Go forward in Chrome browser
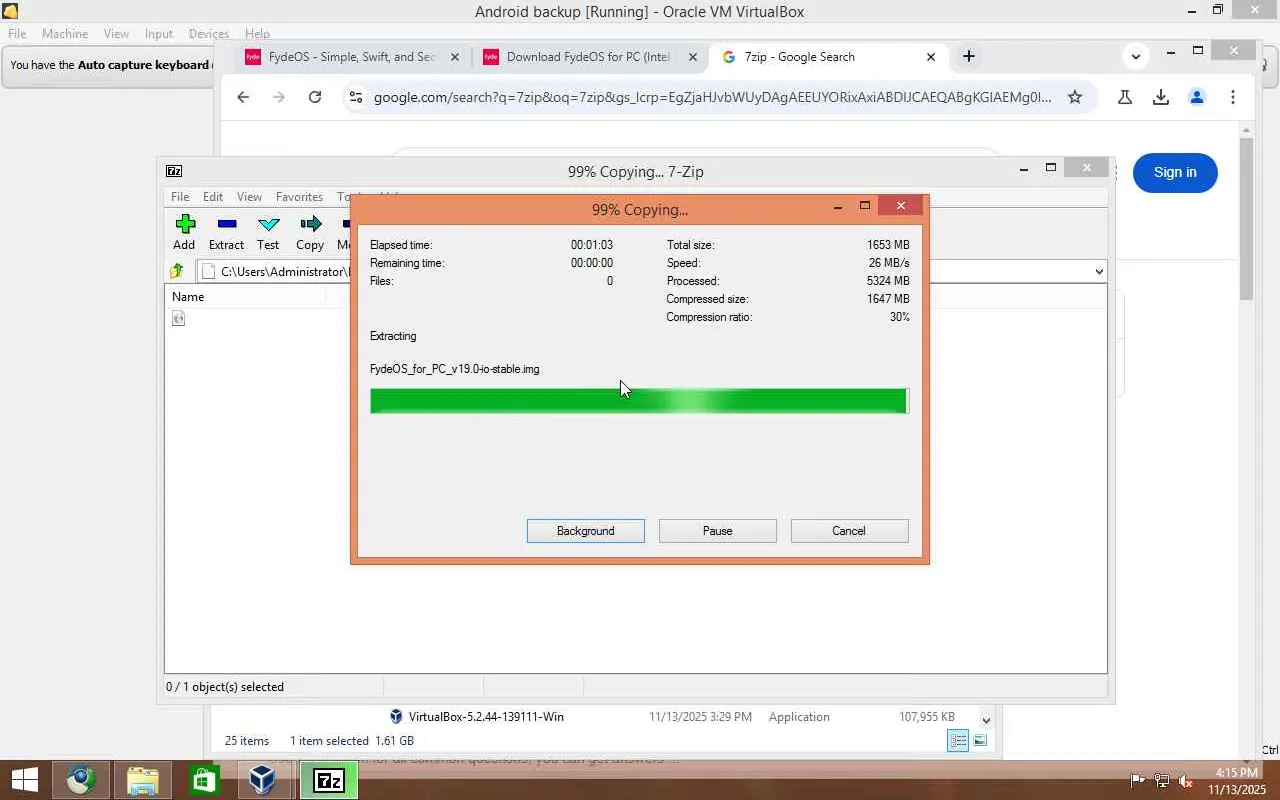This screenshot has width=1280, height=800. pos(279,97)
